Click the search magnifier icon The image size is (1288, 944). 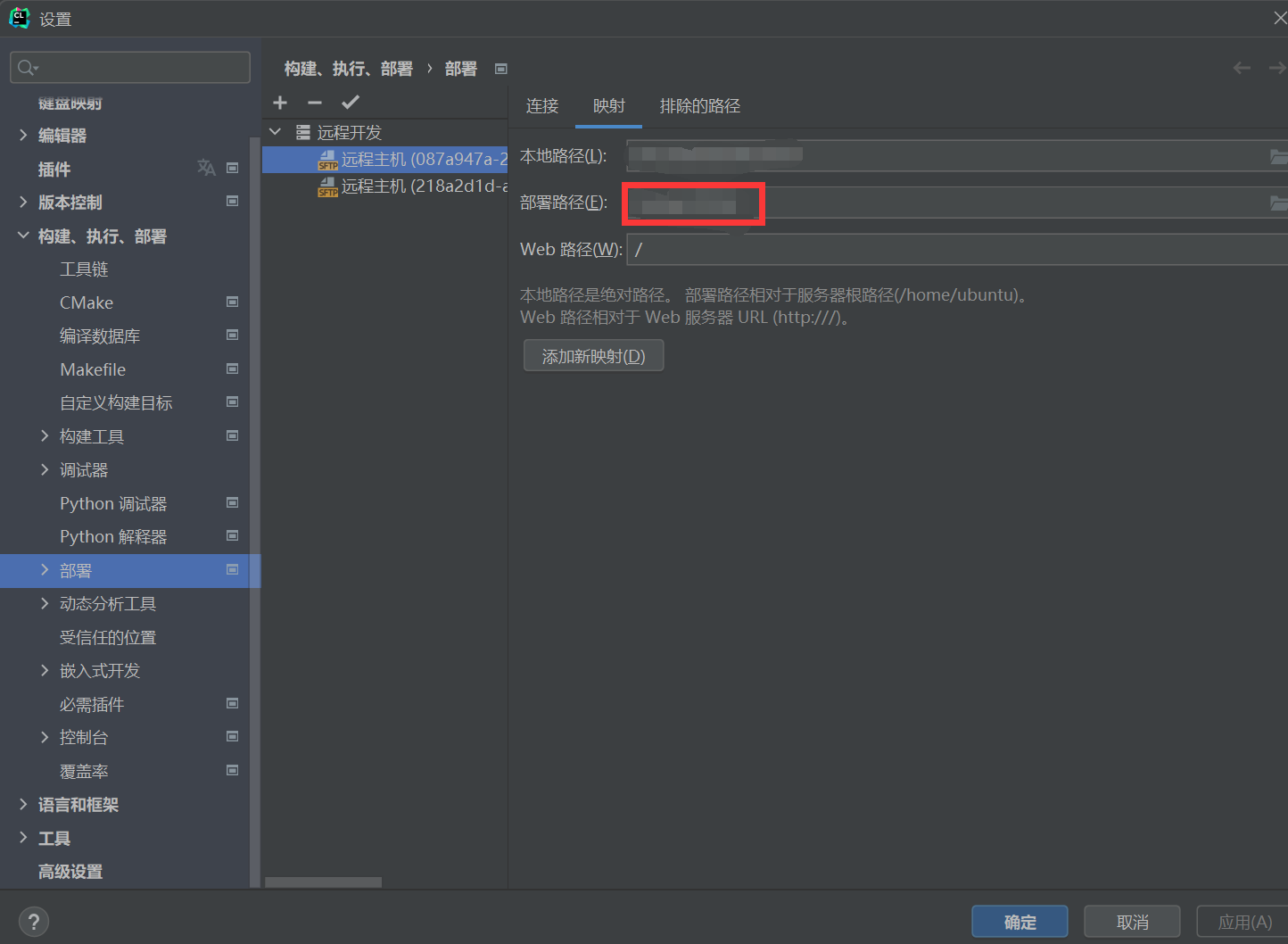tap(27, 68)
